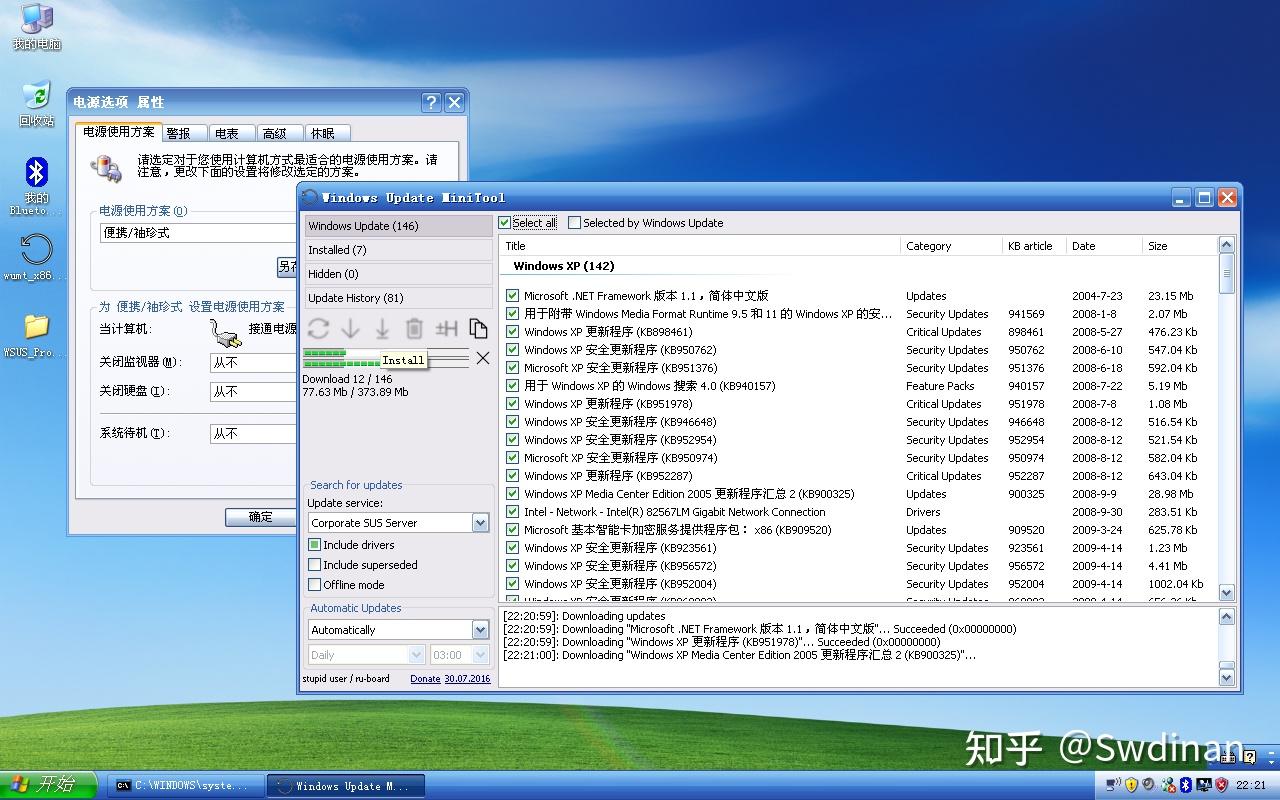Viewport: 1280px width, 800px height.
Task: Click the Hide updates ±H icon
Action: [446, 329]
